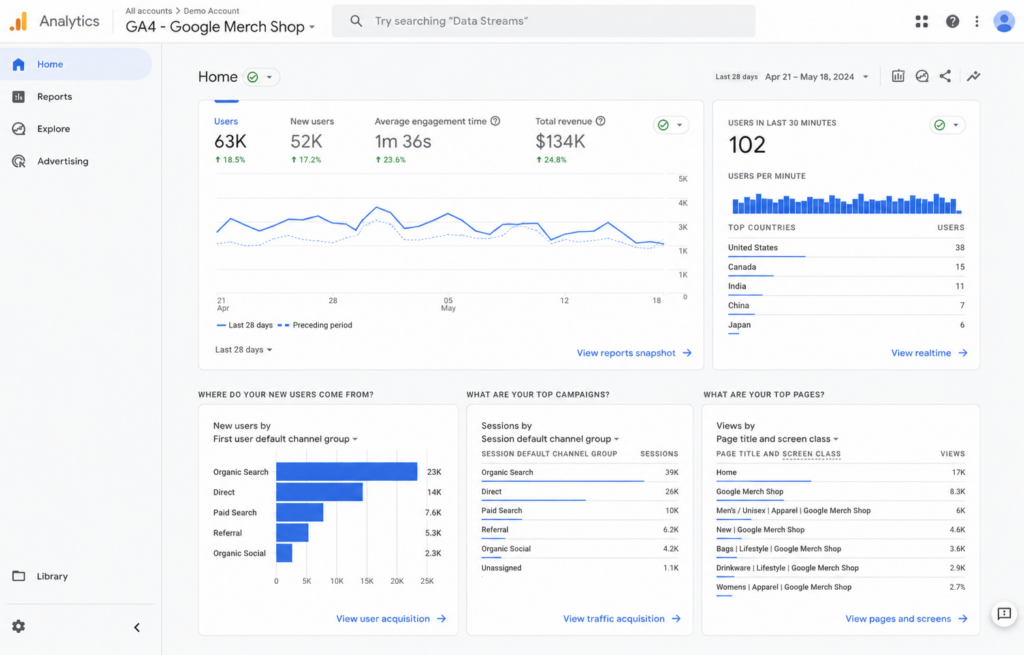The height and width of the screenshot is (655, 1024).
Task: Click the Paid Search bar in chart
Action: pos(300,513)
